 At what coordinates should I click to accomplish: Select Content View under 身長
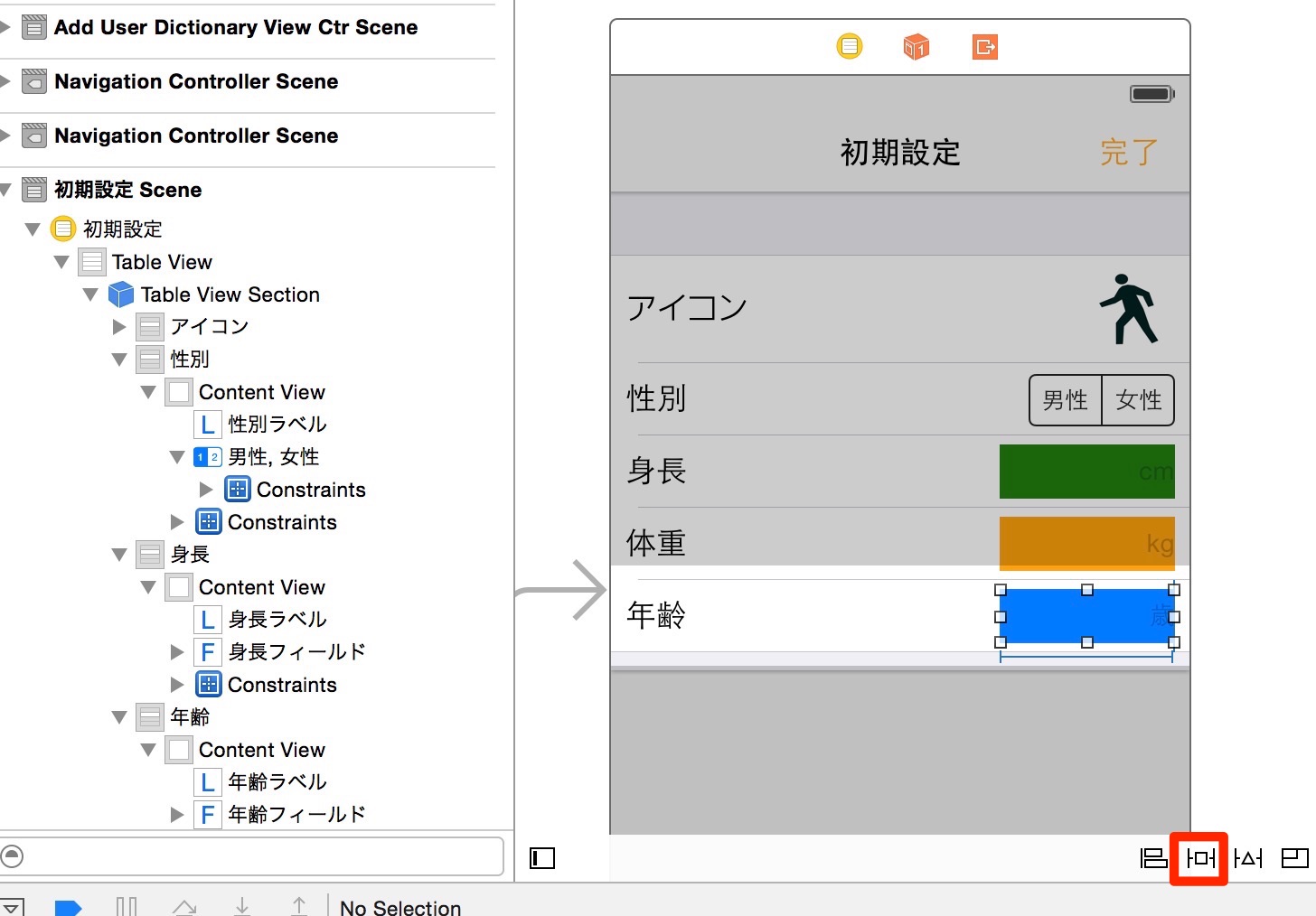click(x=245, y=587)
